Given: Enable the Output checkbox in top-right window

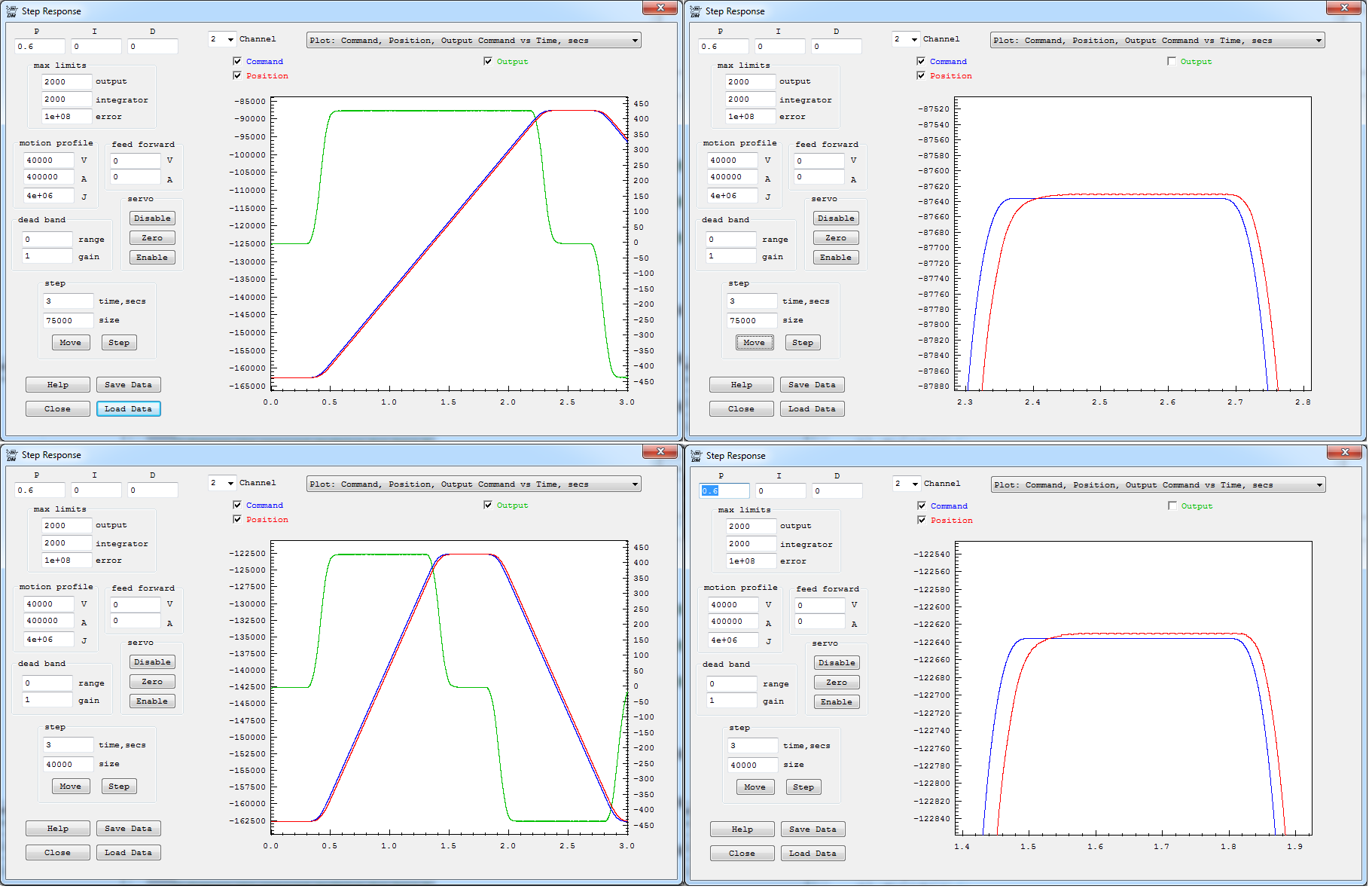Looking at the screenshot, I should [1171, 62].
